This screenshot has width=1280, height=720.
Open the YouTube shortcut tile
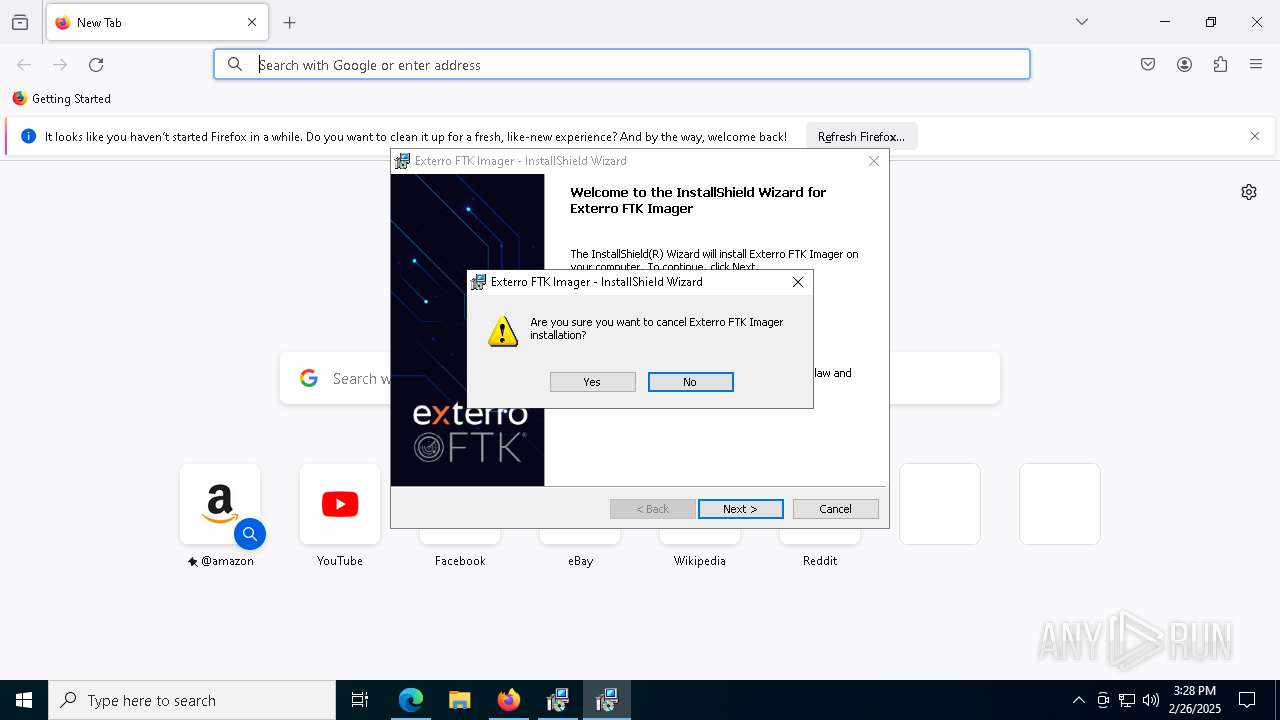click(x=340, y=504)
